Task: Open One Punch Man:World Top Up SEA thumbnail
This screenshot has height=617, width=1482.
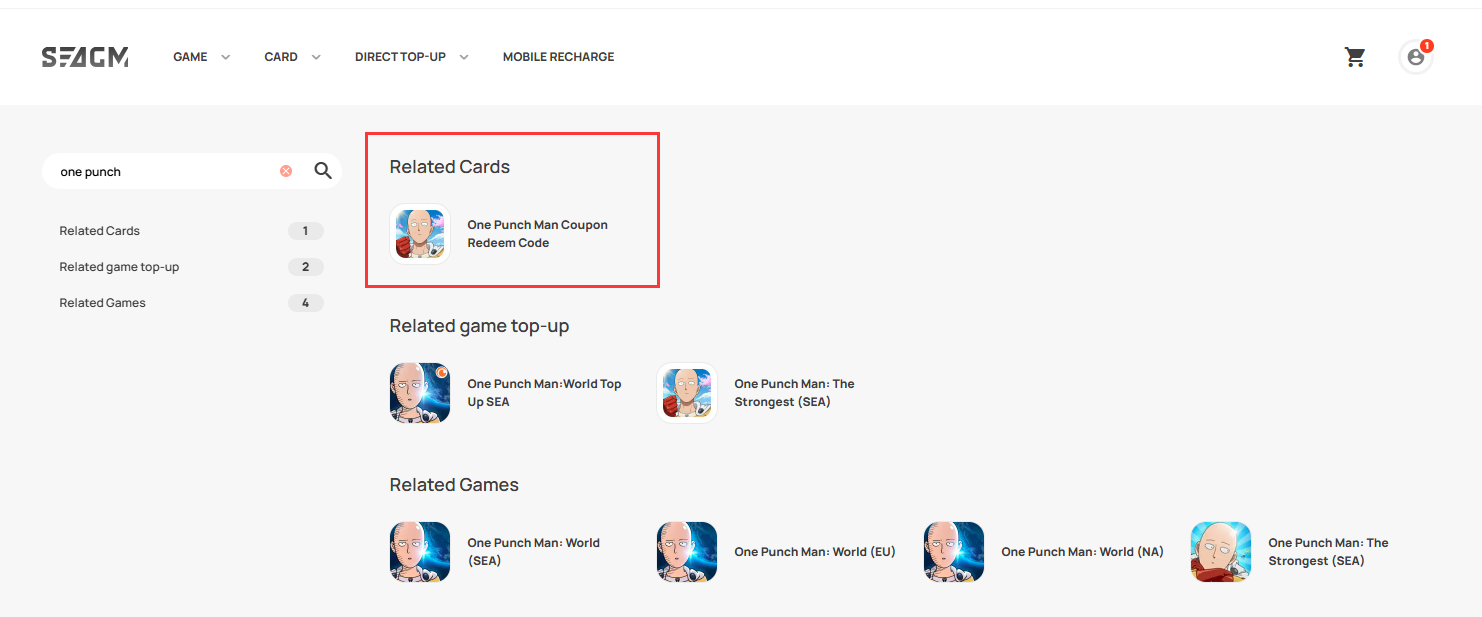Action: click(420, 393)
